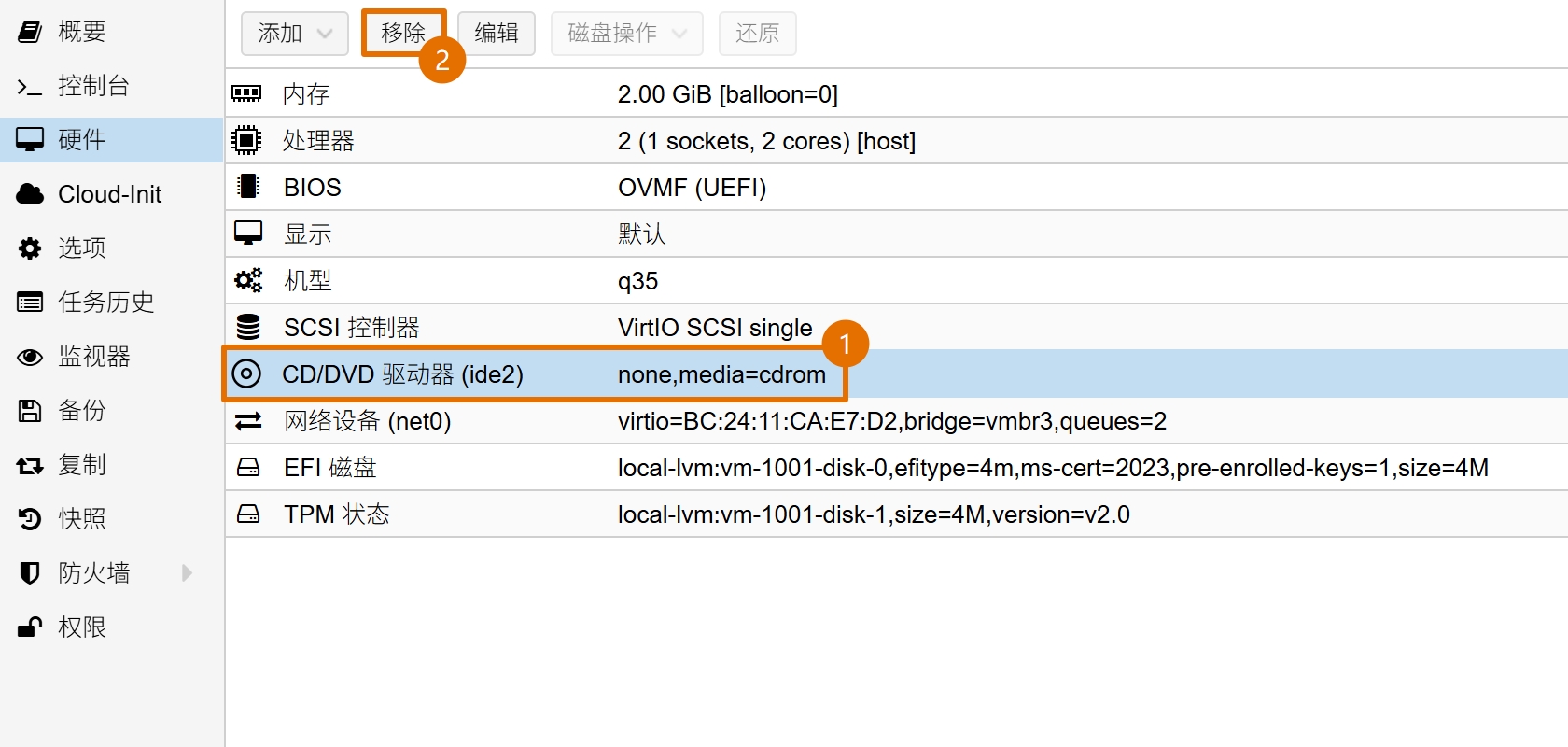Open the 磁盘操作 dropdown
Screen dimensions: 1568x747
[x=626, y=34]
